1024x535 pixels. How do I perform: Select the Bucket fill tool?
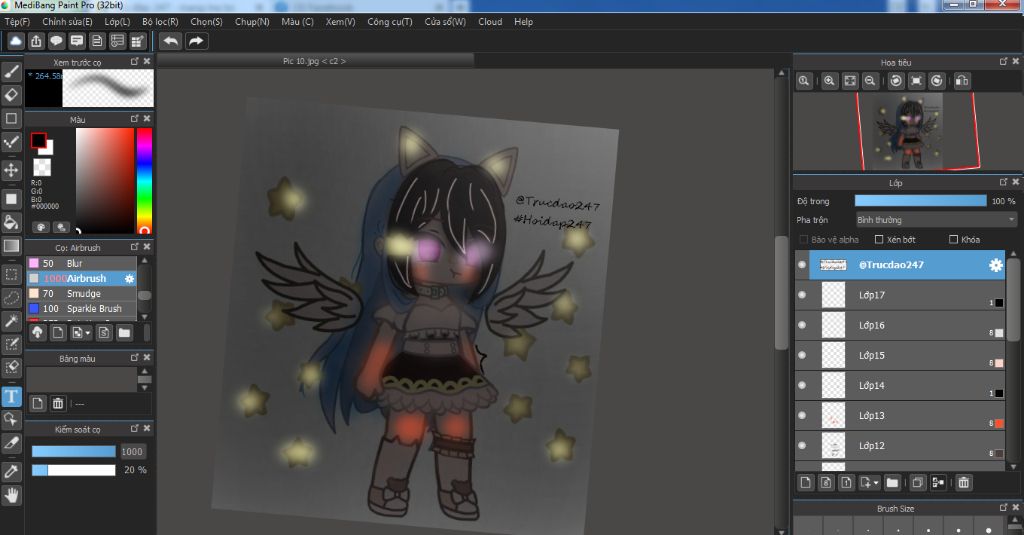click(x=11, y=222)
